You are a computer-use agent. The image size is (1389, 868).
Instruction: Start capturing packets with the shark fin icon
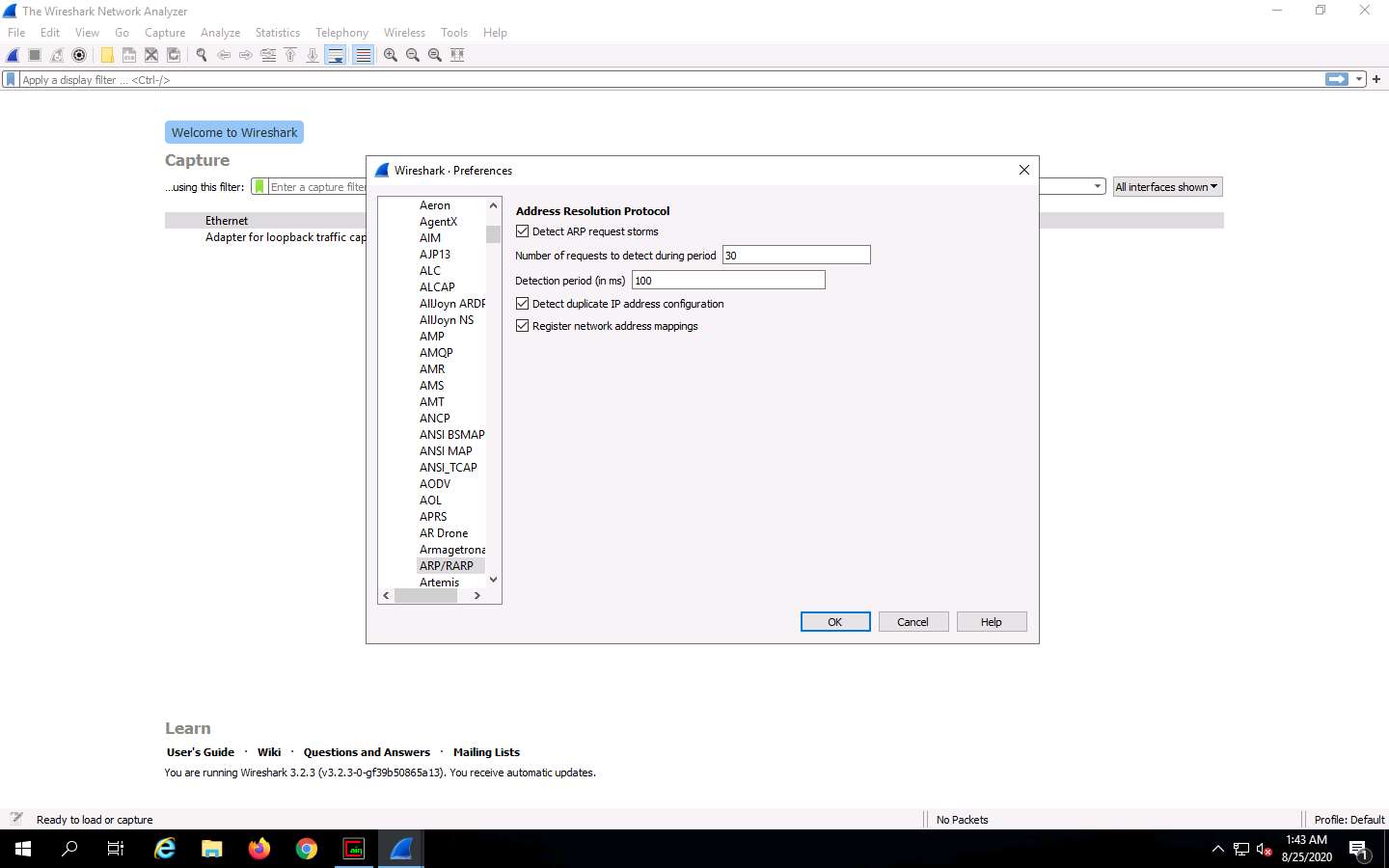(x=13, y=55)
